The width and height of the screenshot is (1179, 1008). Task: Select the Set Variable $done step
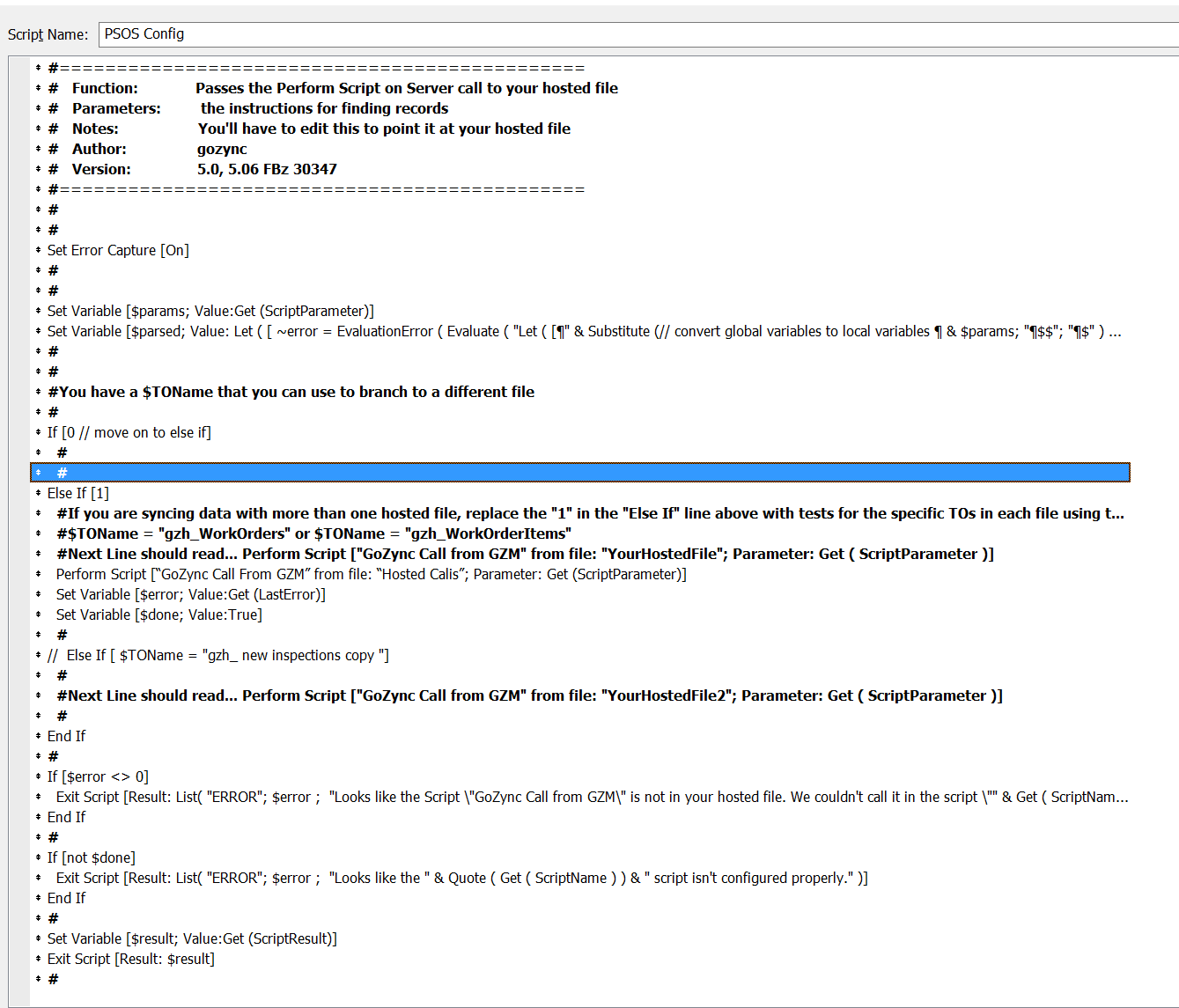click(158, 614)
